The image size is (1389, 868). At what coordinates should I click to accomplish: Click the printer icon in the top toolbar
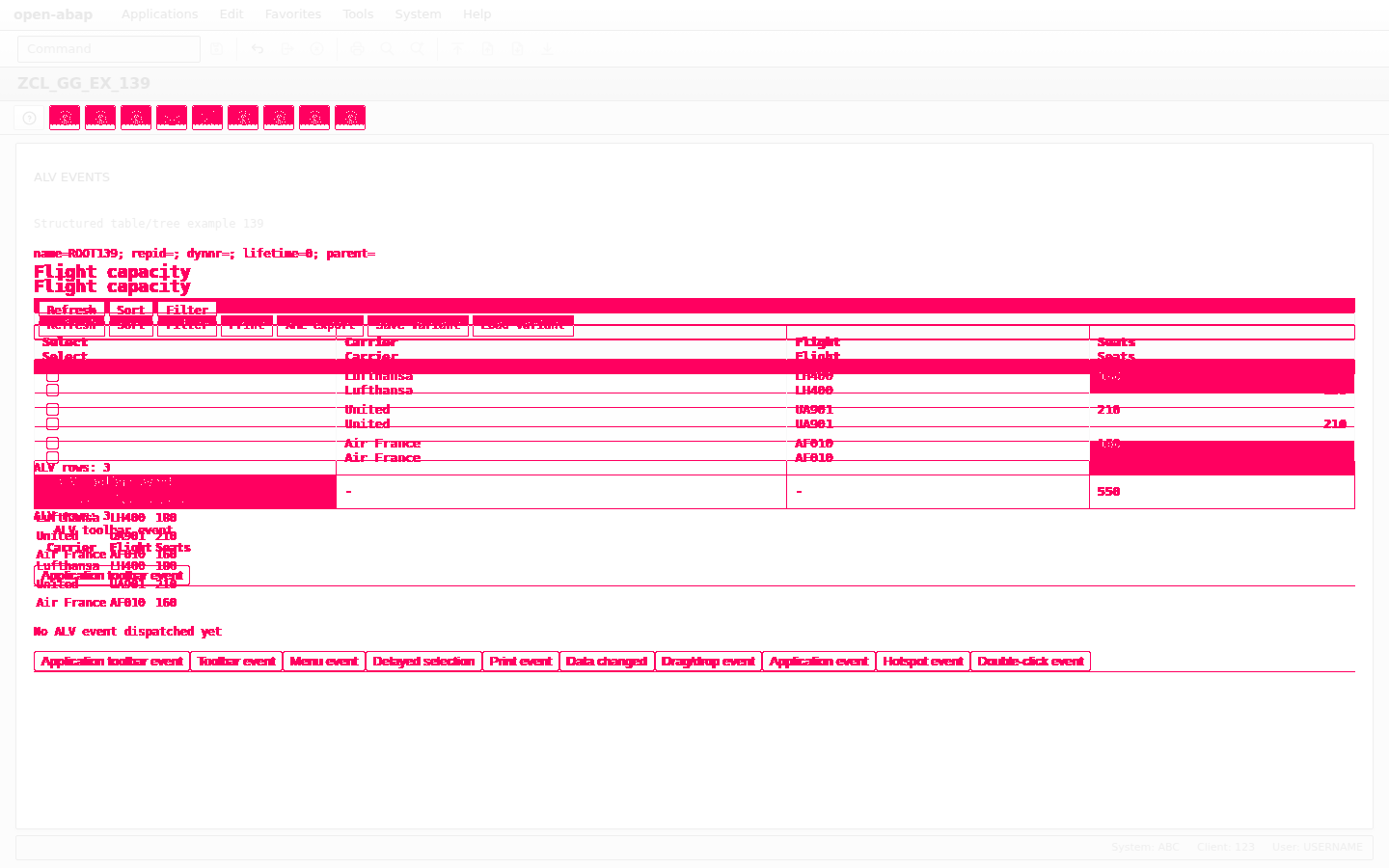click(x=358, y=49)
